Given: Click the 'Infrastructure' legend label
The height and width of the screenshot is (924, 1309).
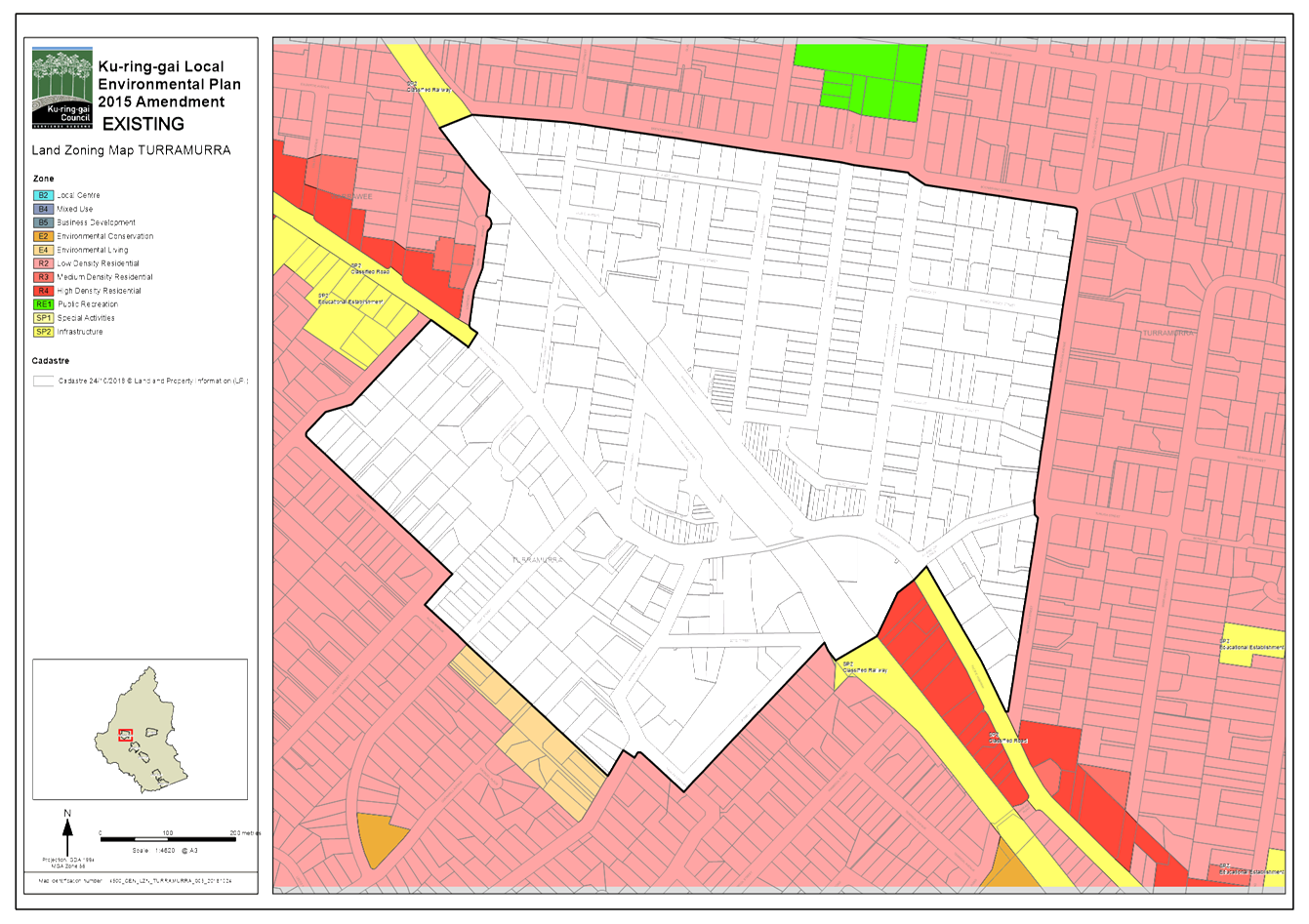Looking at the screenshot, I should coord(80,332).
